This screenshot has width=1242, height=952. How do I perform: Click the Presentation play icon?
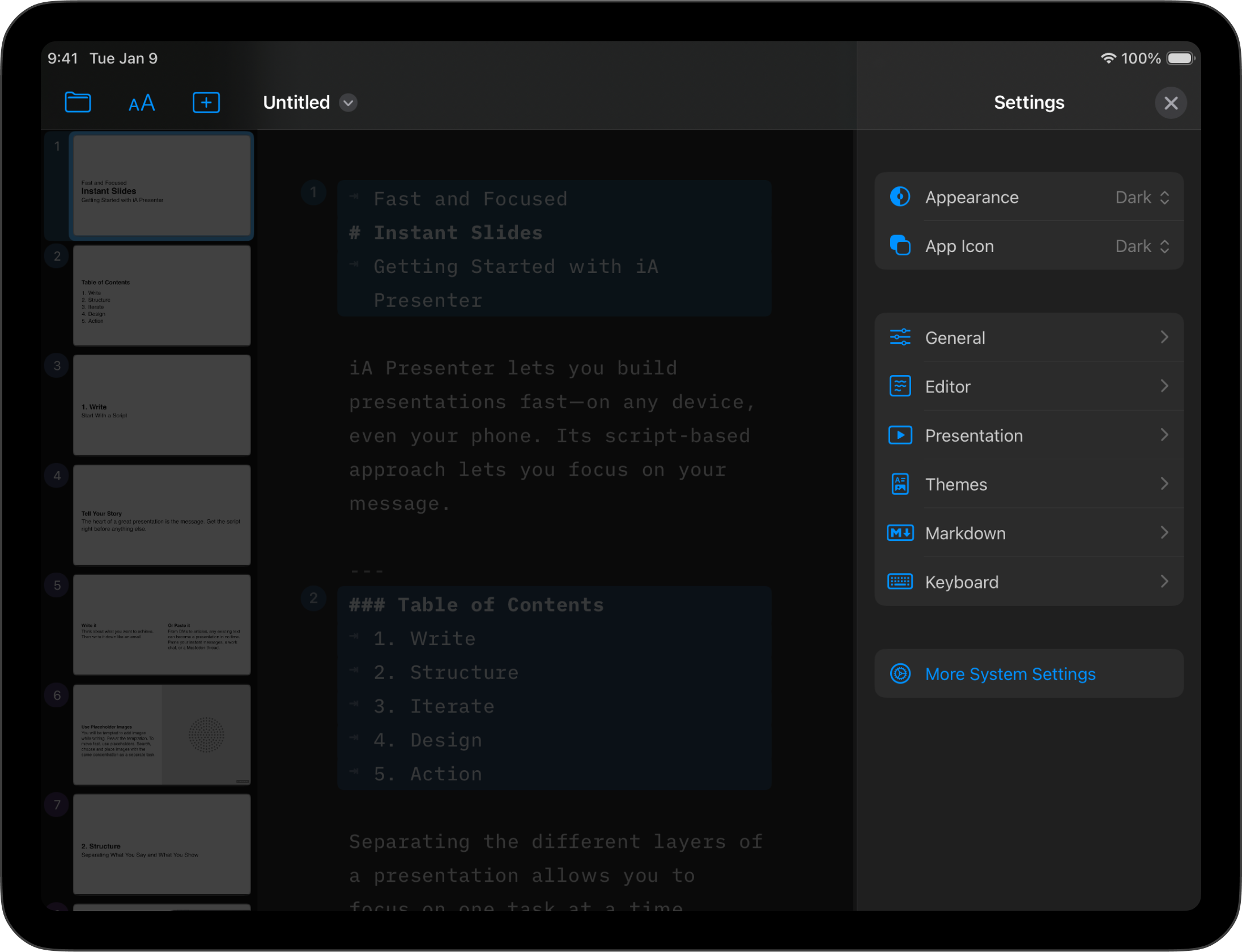900,435
